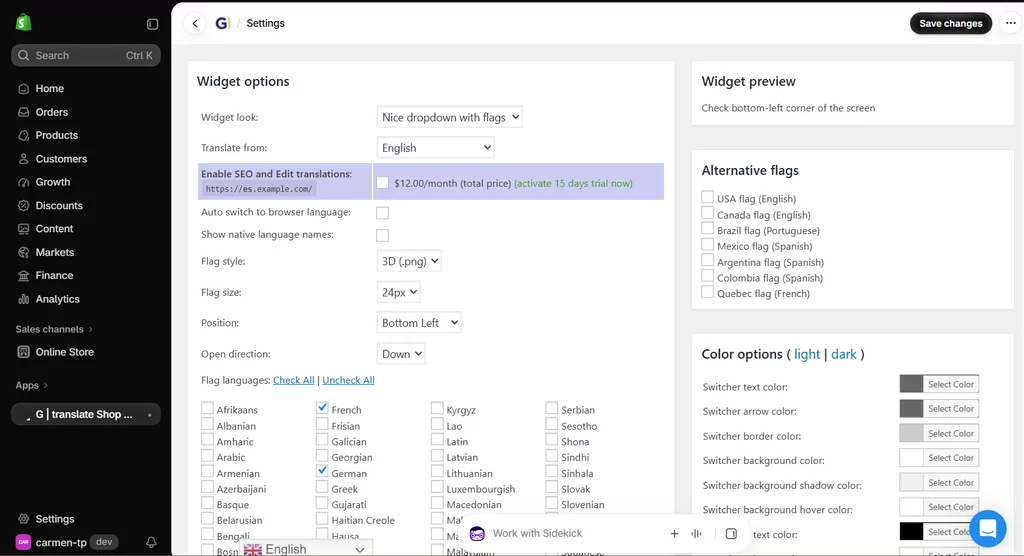
Task: Click the panel icon in Sidekick bar
Action: click(x=731, y=534)
